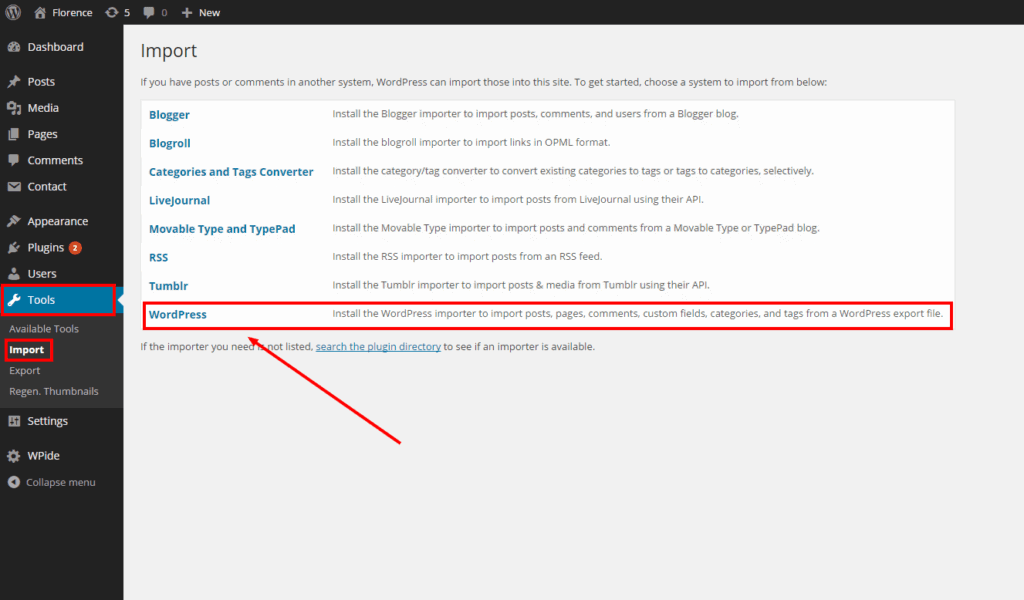Open the Export submenu item

click(x=25, y=370)
